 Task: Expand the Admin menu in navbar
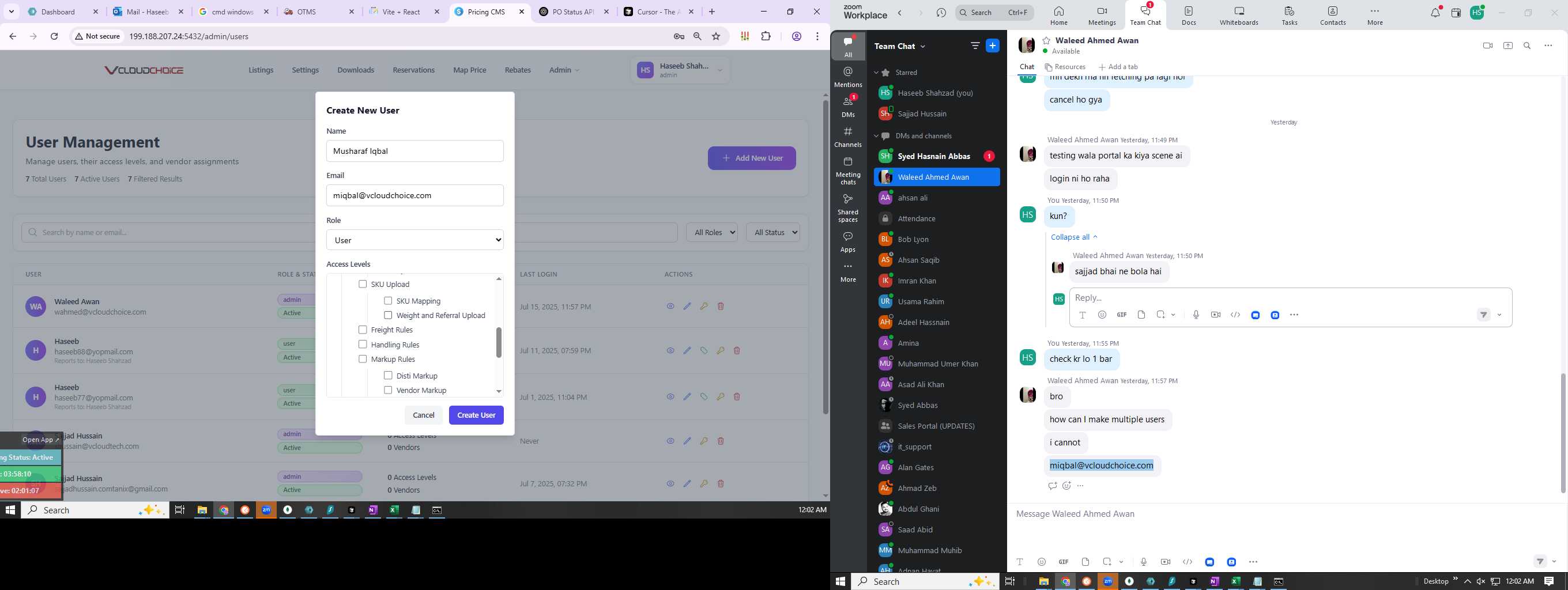pos(564,70)
